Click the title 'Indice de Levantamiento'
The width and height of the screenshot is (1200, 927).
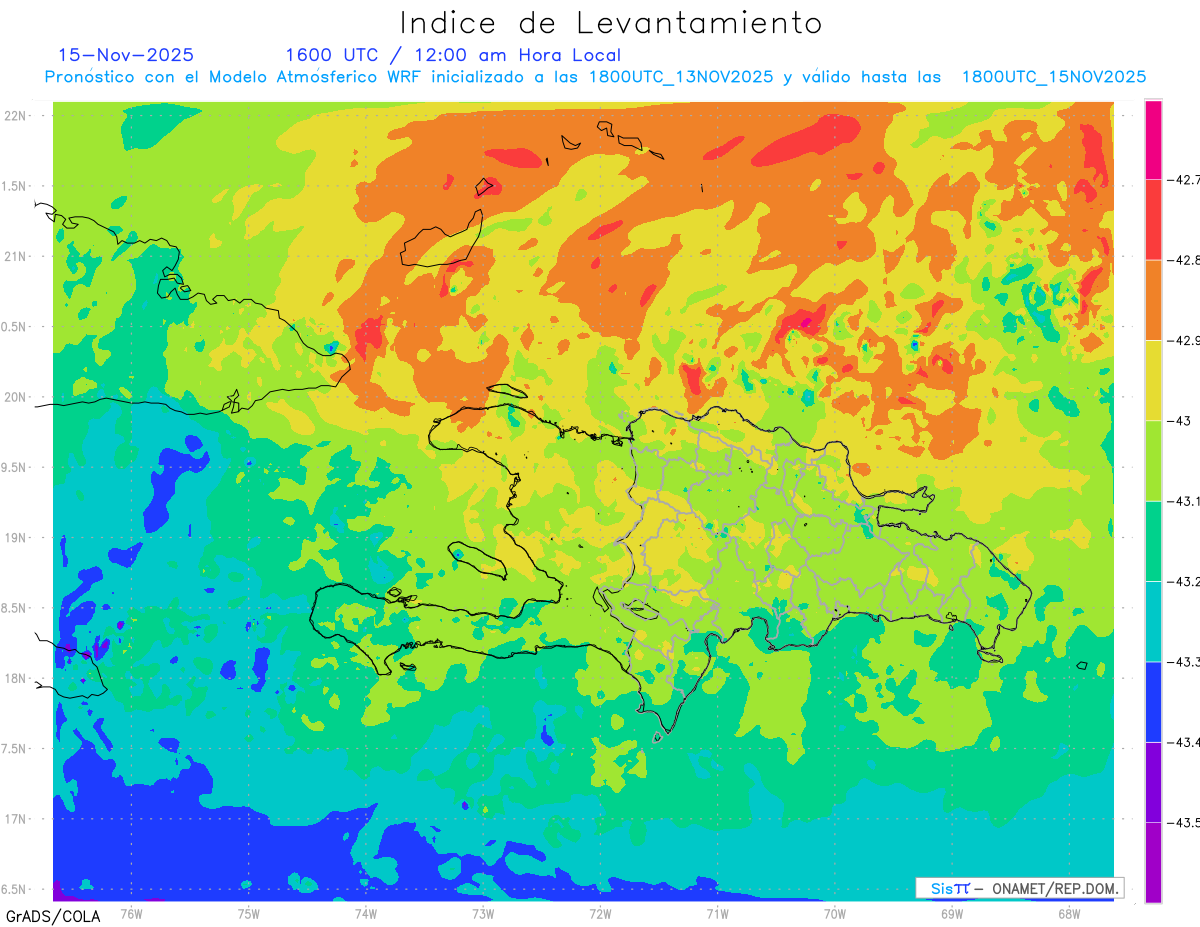[611, 23]
